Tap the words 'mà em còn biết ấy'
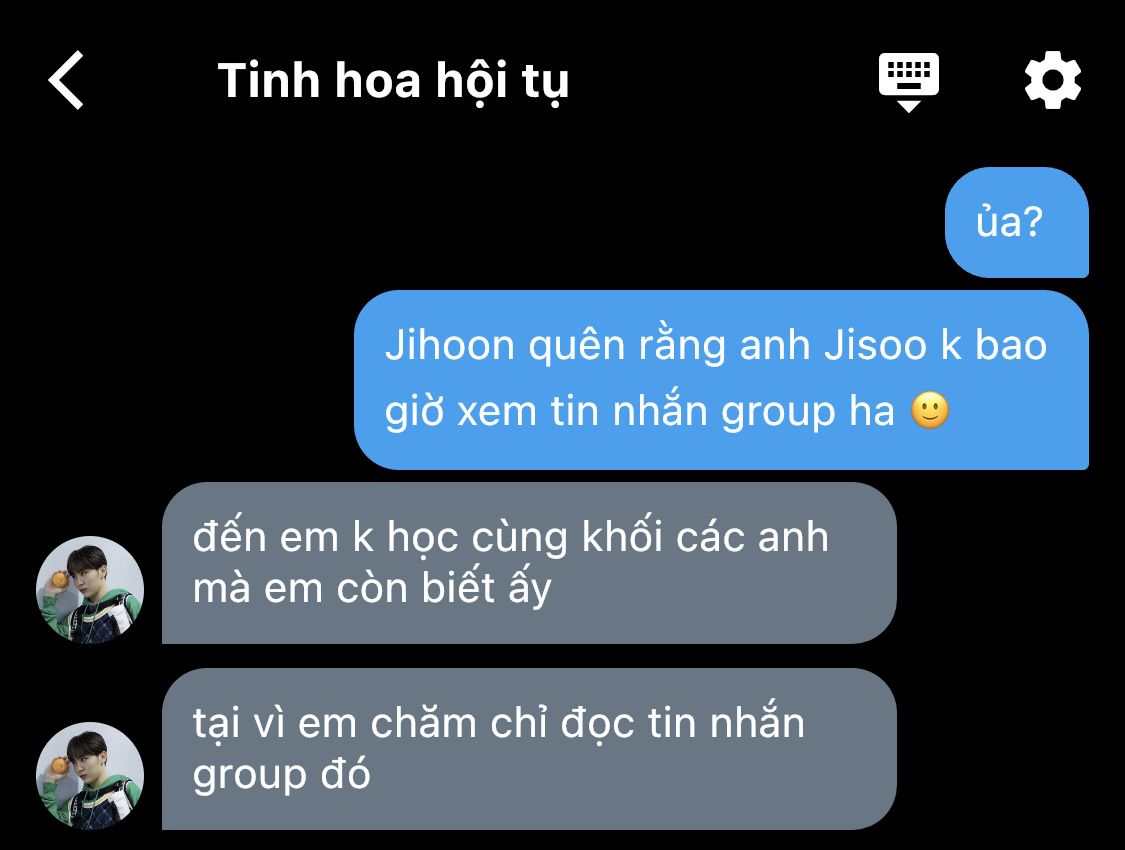 click(x=372, y=589)
